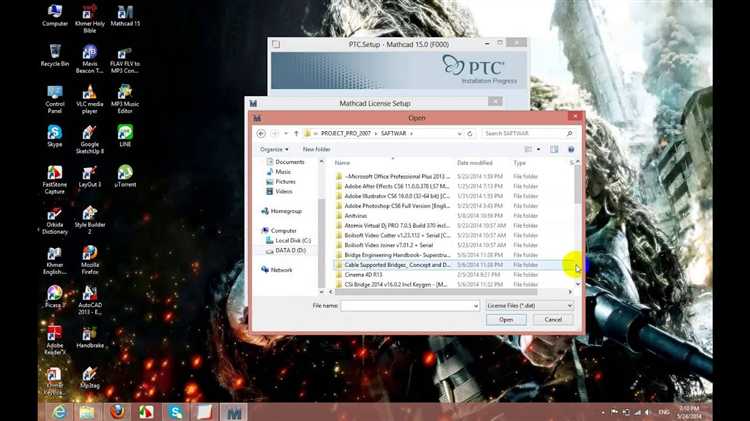
Task: Click the Open button in the dialog
Action: pos(506,320)
